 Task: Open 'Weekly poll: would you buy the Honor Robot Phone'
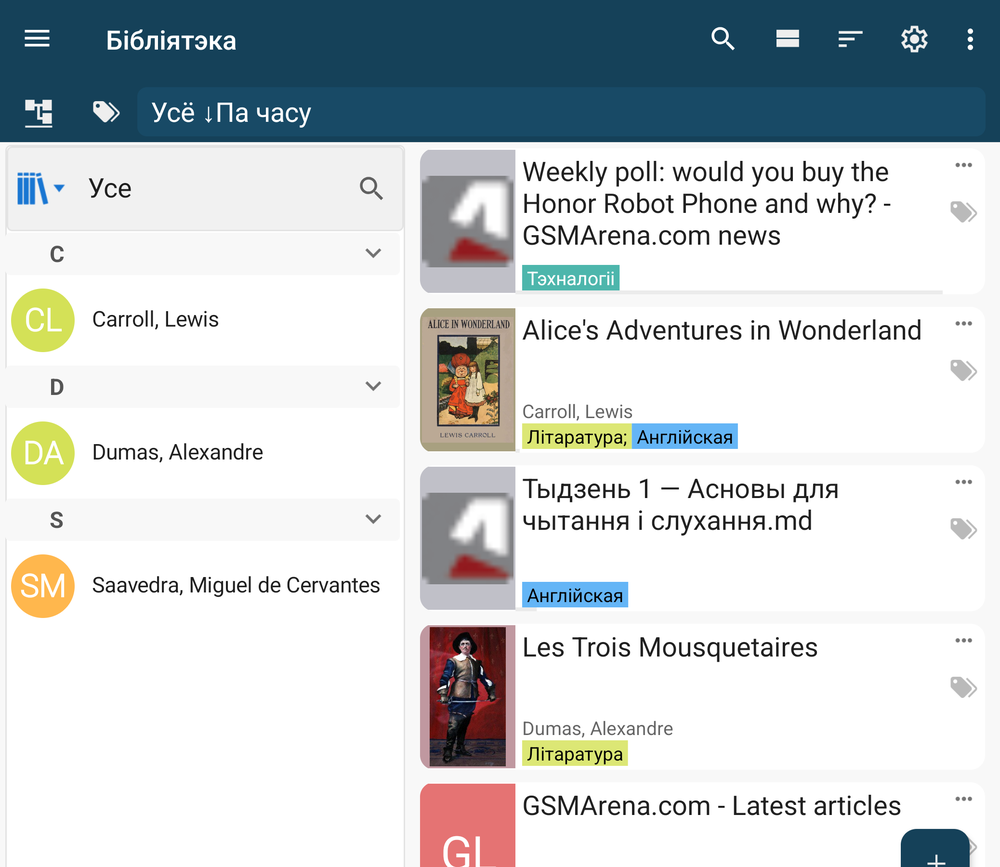point(706,204)
